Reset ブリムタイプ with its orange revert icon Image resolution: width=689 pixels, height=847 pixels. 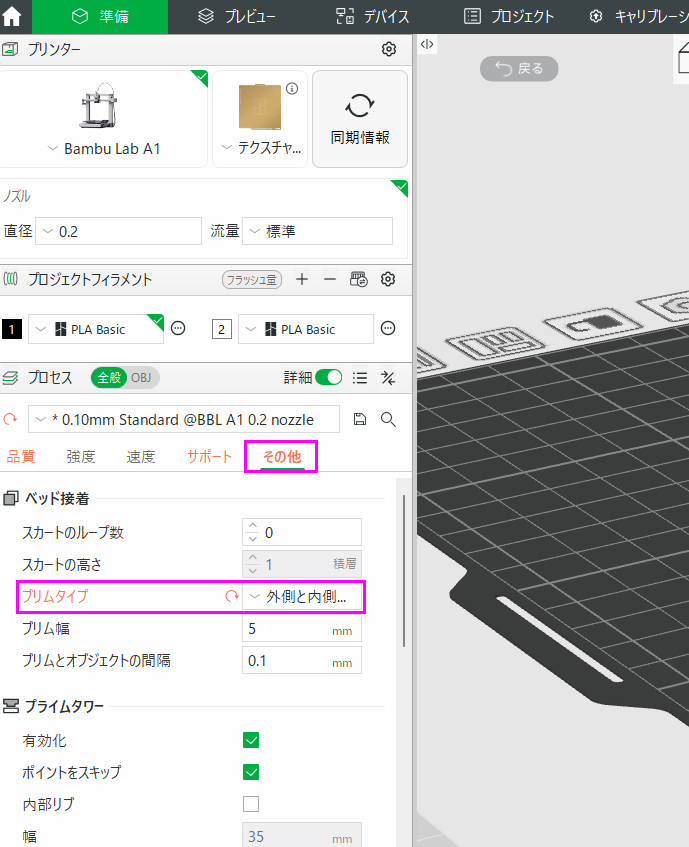click(x=231, y=597)
